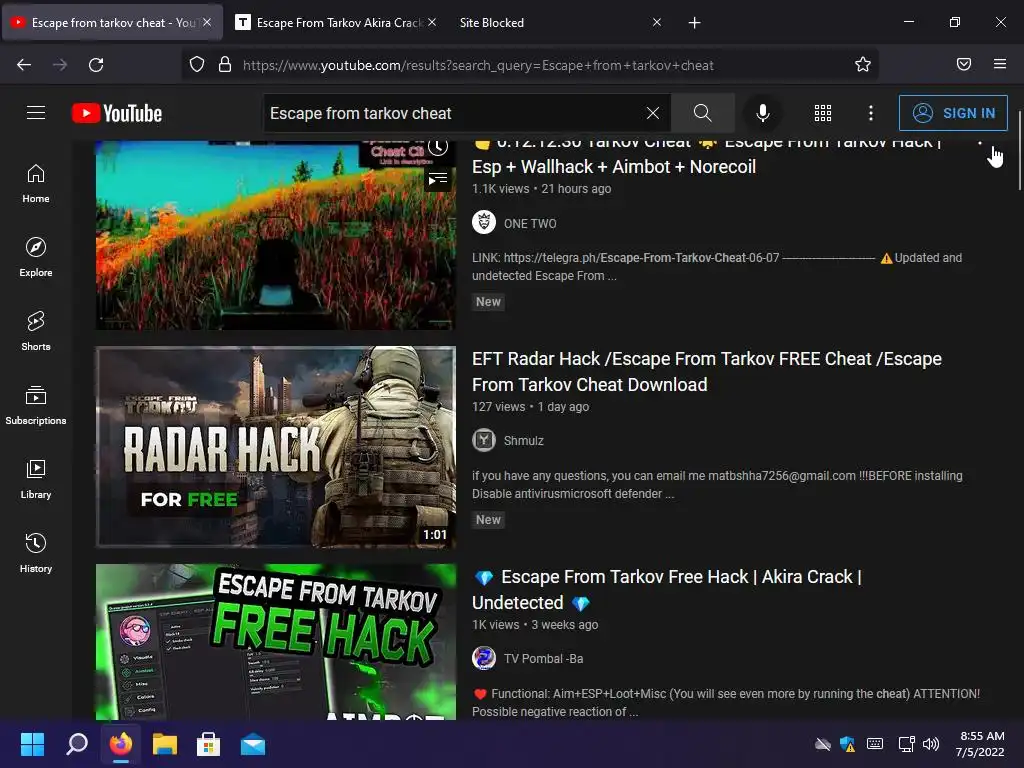Open tracking protection shield icon
1024x768 pixels.
pyautogui.click(x=197, y=65)
